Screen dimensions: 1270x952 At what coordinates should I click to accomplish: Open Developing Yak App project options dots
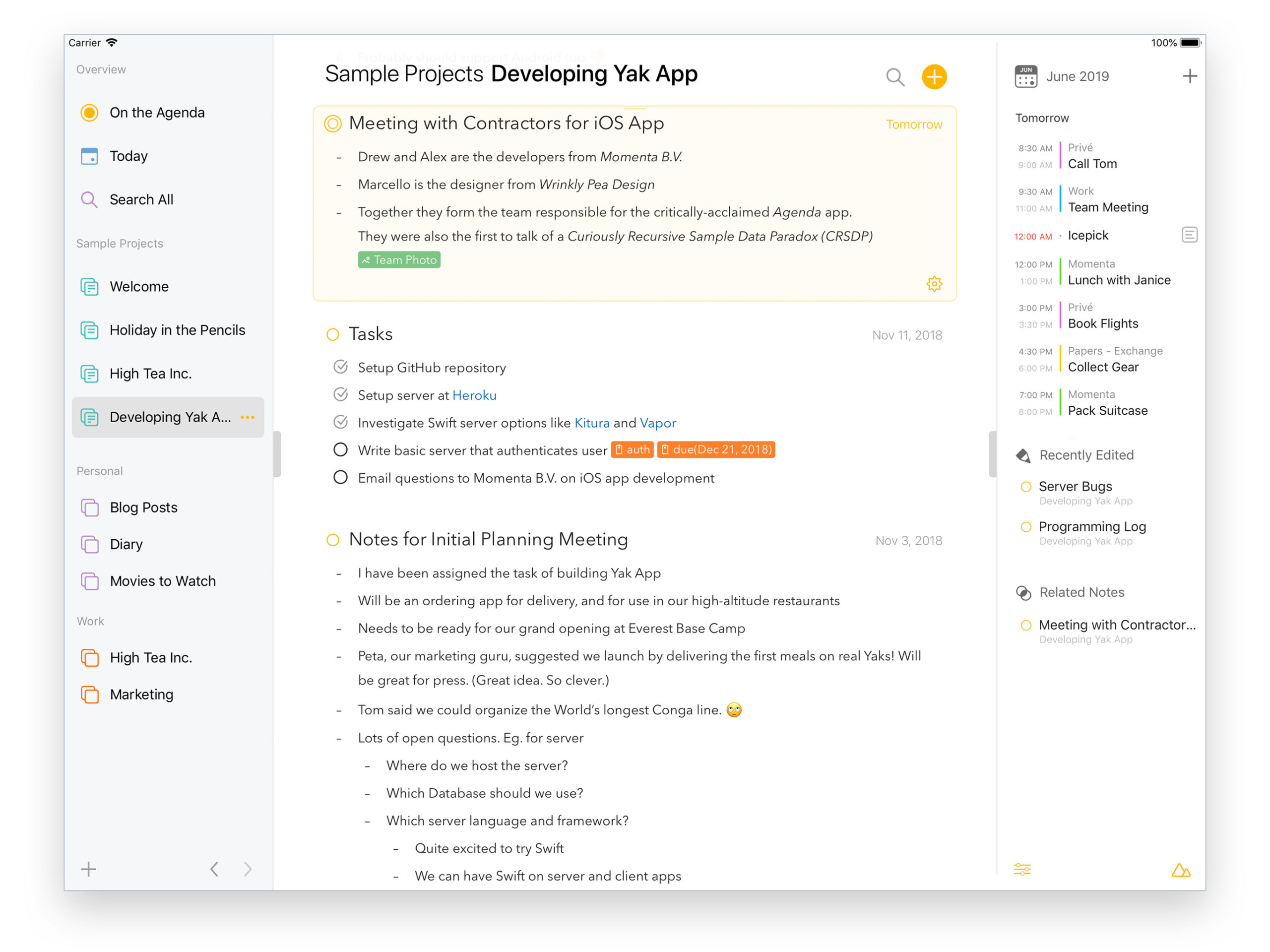point(248,417)
